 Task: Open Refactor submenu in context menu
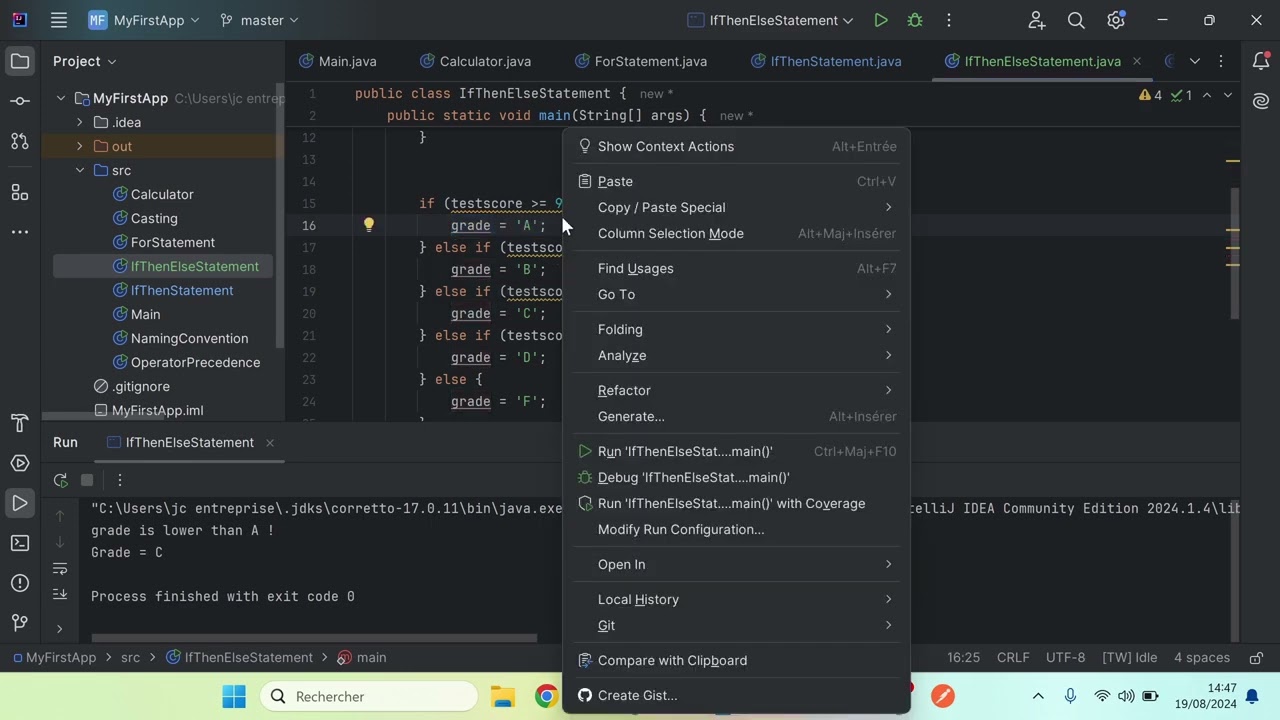tap(738, 390)
